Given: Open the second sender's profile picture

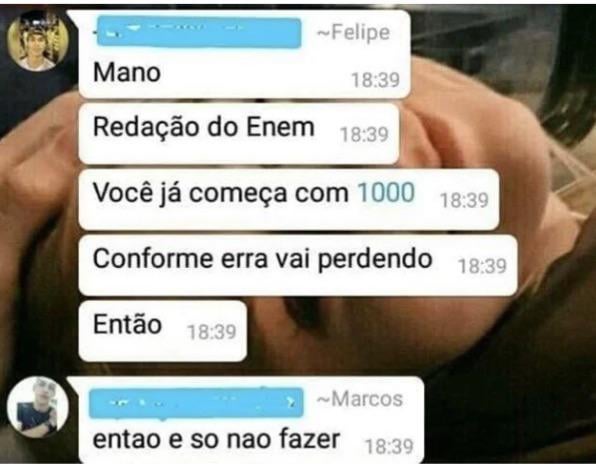Looking at the screenshot, I should pos(38,408).
